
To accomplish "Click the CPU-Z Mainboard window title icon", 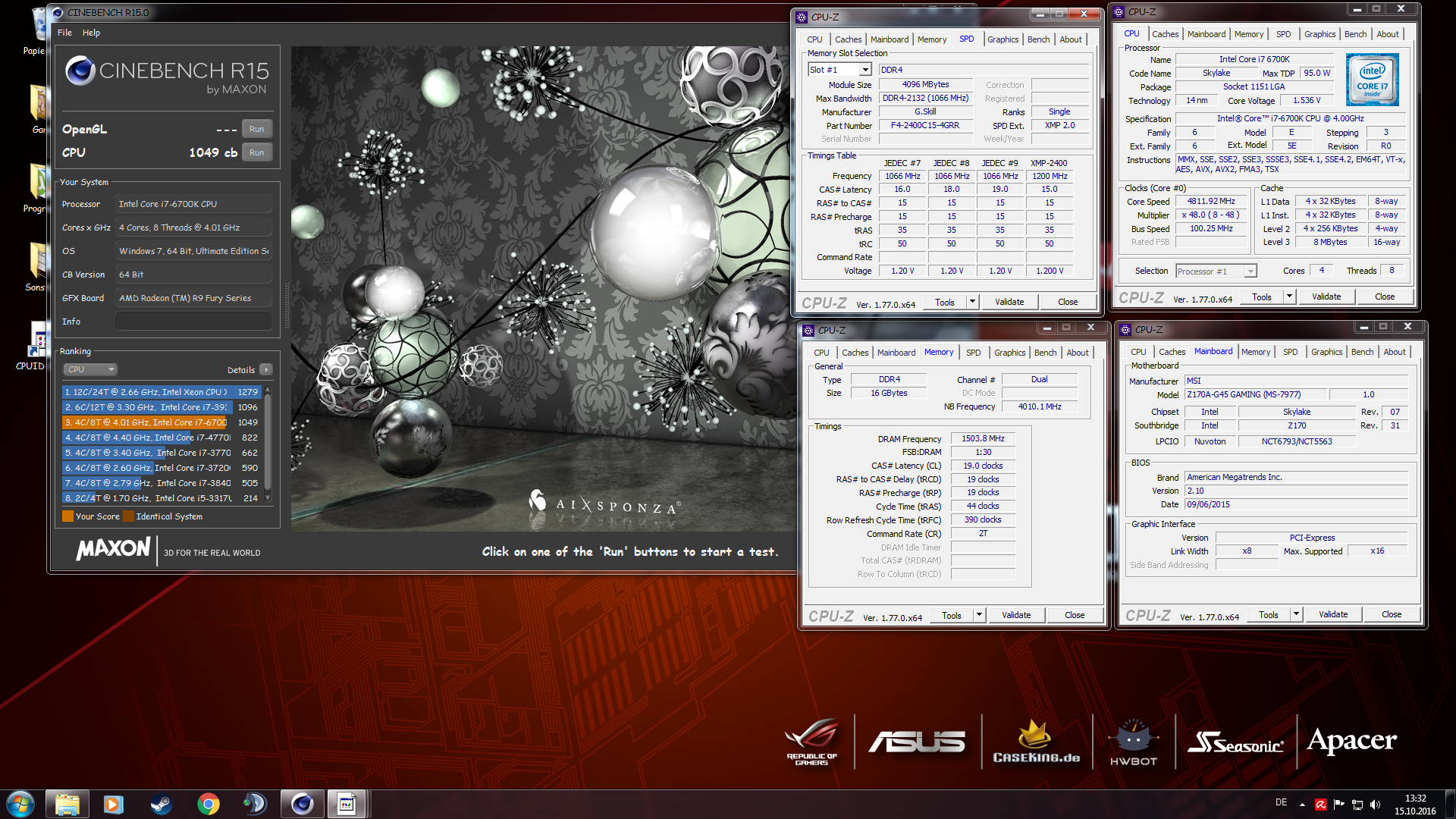I will 1125,329.
